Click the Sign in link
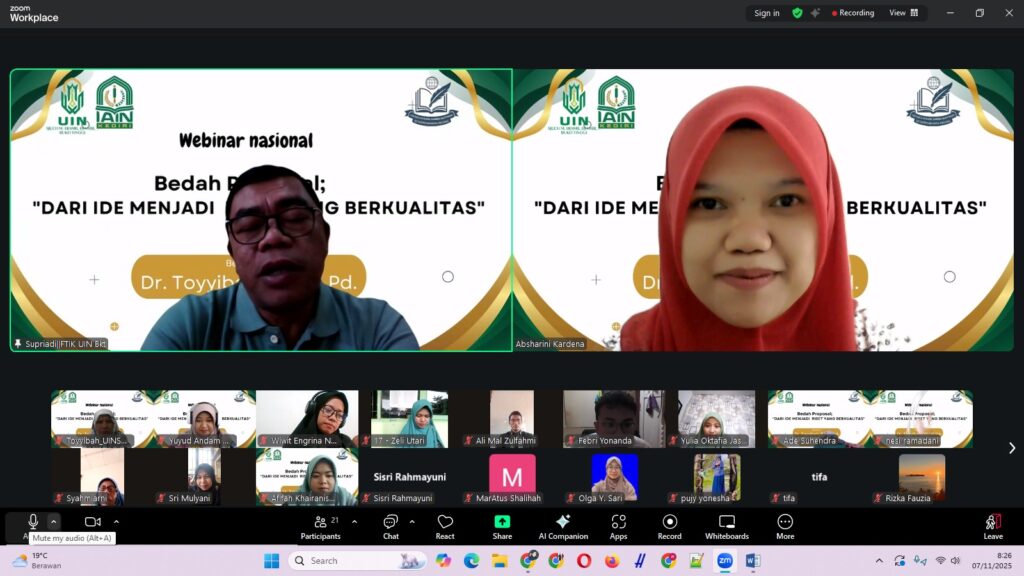 [767, 13]
